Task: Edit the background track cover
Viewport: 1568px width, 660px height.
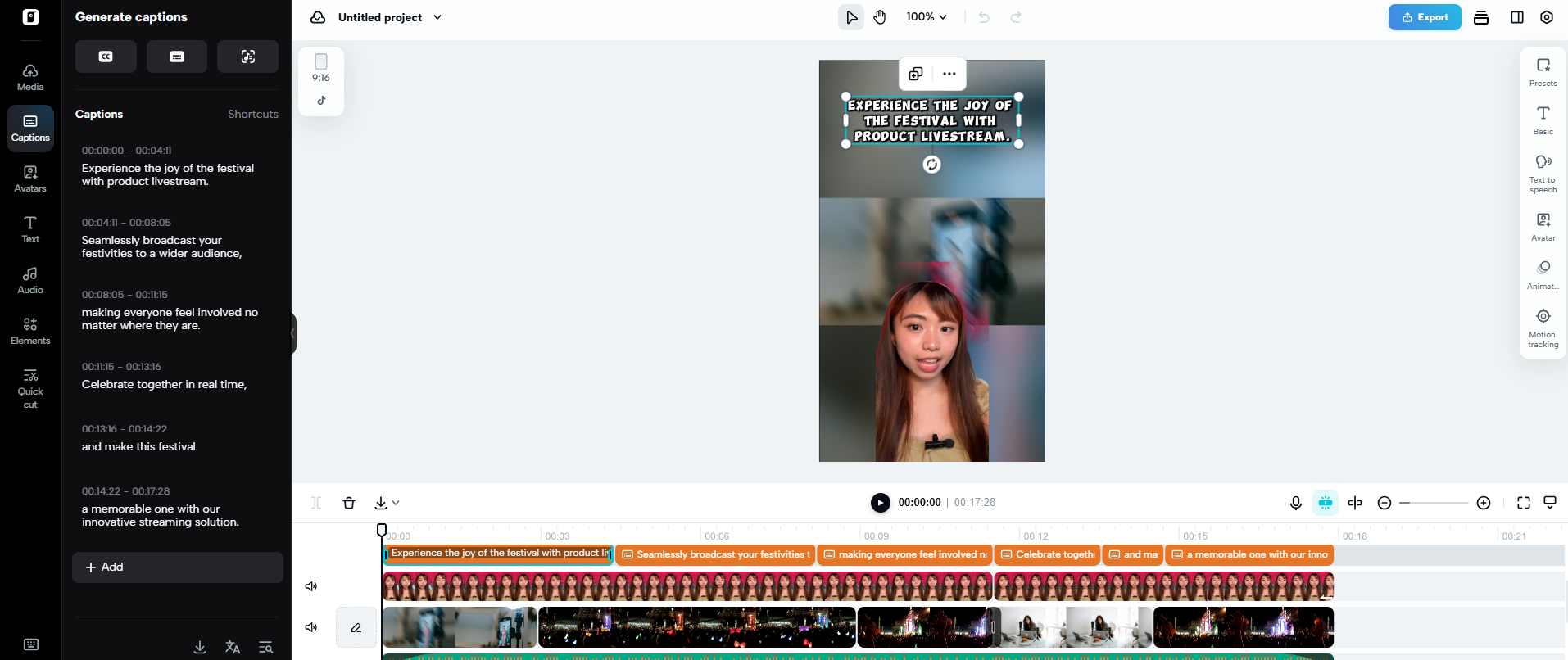Action: point(356,627)
